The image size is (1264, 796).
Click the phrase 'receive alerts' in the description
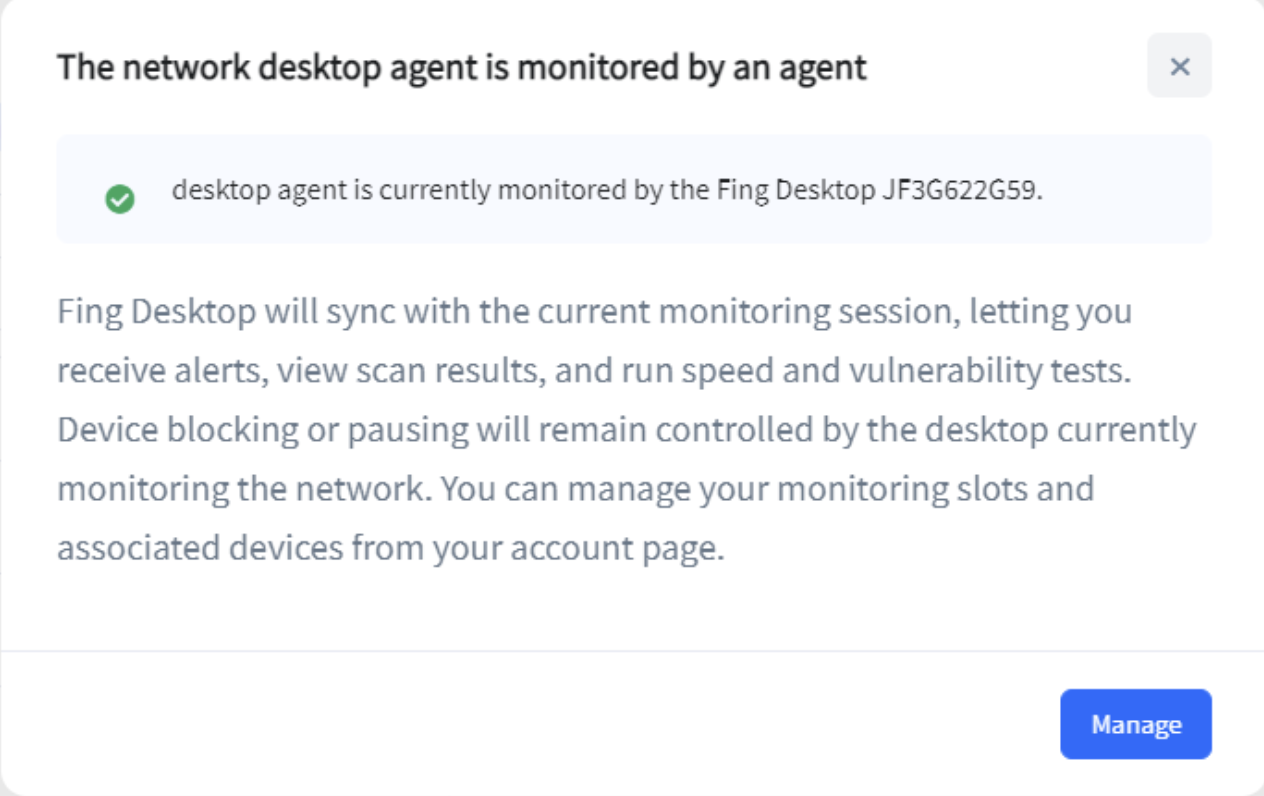pos(160,371)
